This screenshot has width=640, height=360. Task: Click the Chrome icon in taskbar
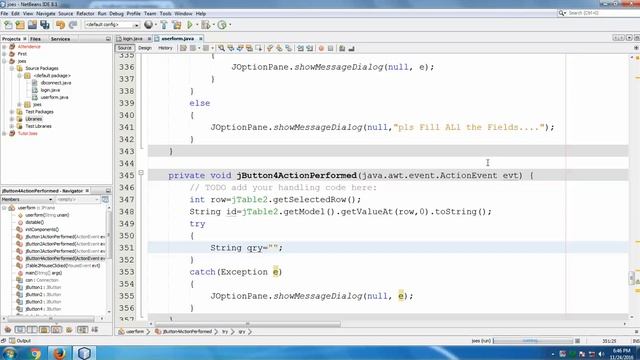36,353
